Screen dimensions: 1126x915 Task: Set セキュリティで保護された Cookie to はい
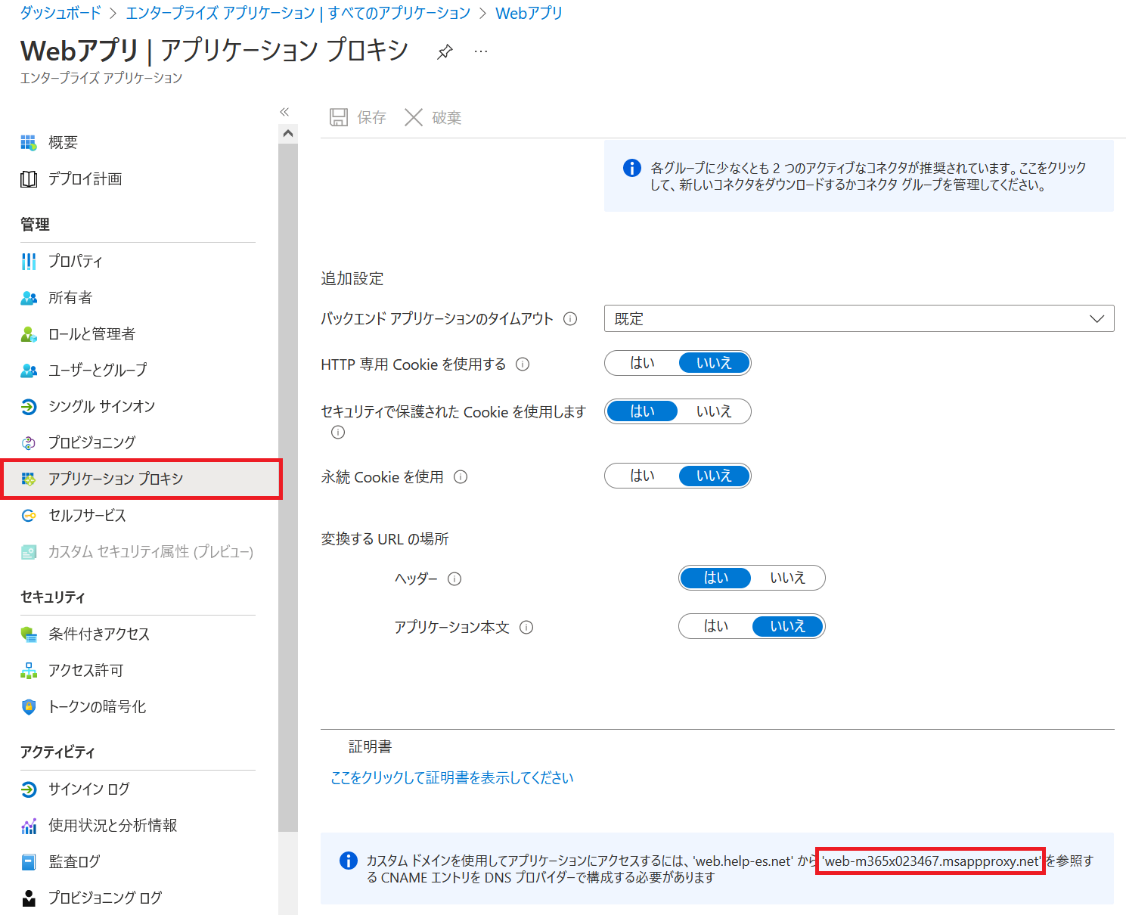[642, 412]
